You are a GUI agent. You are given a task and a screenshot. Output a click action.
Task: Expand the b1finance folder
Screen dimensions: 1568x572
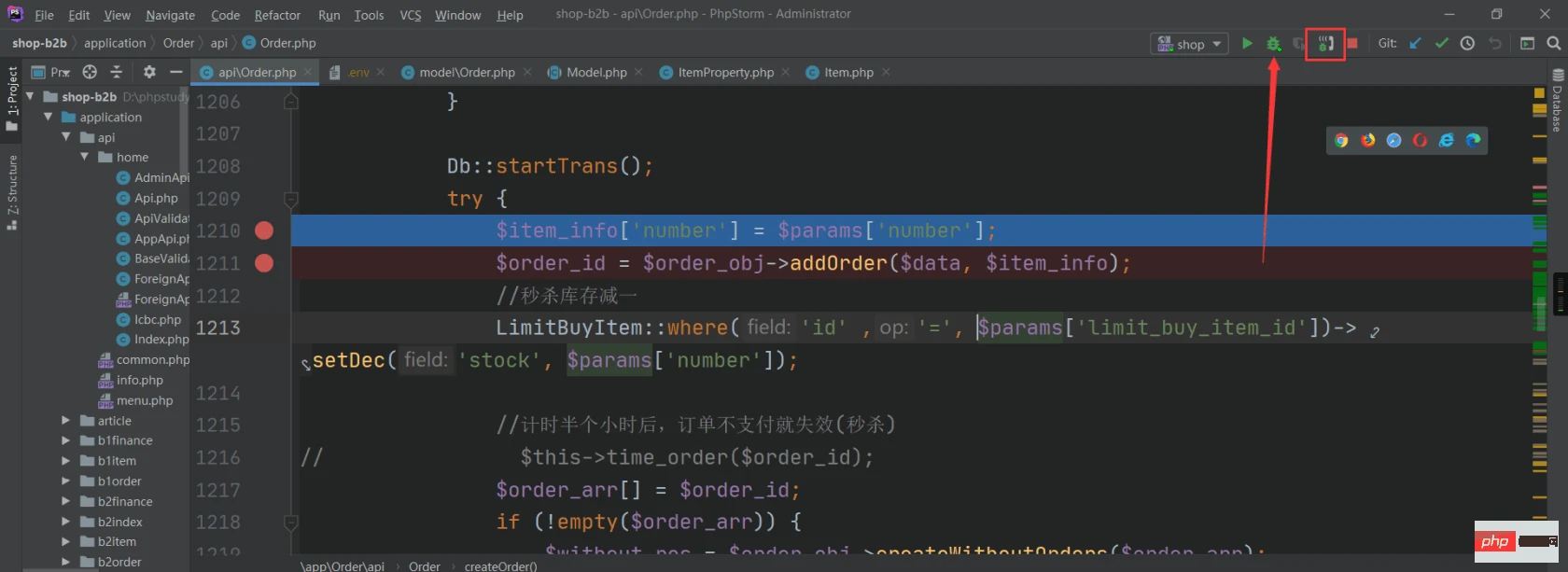tap(66, 440)
